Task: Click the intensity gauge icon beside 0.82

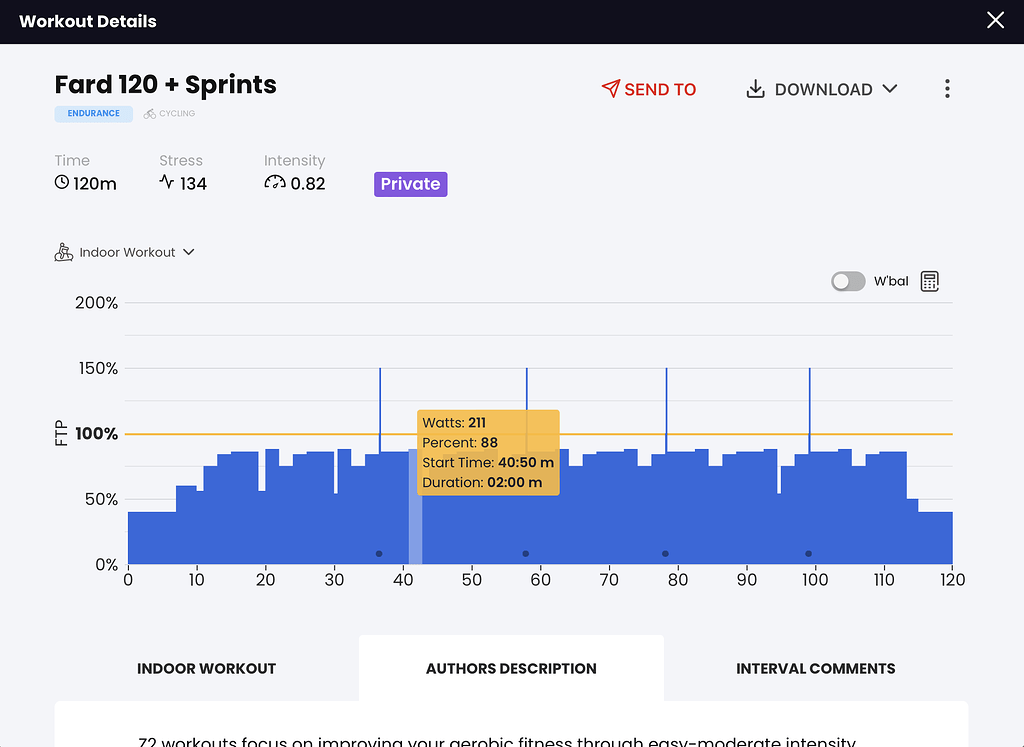Action: tap(274, 183)
